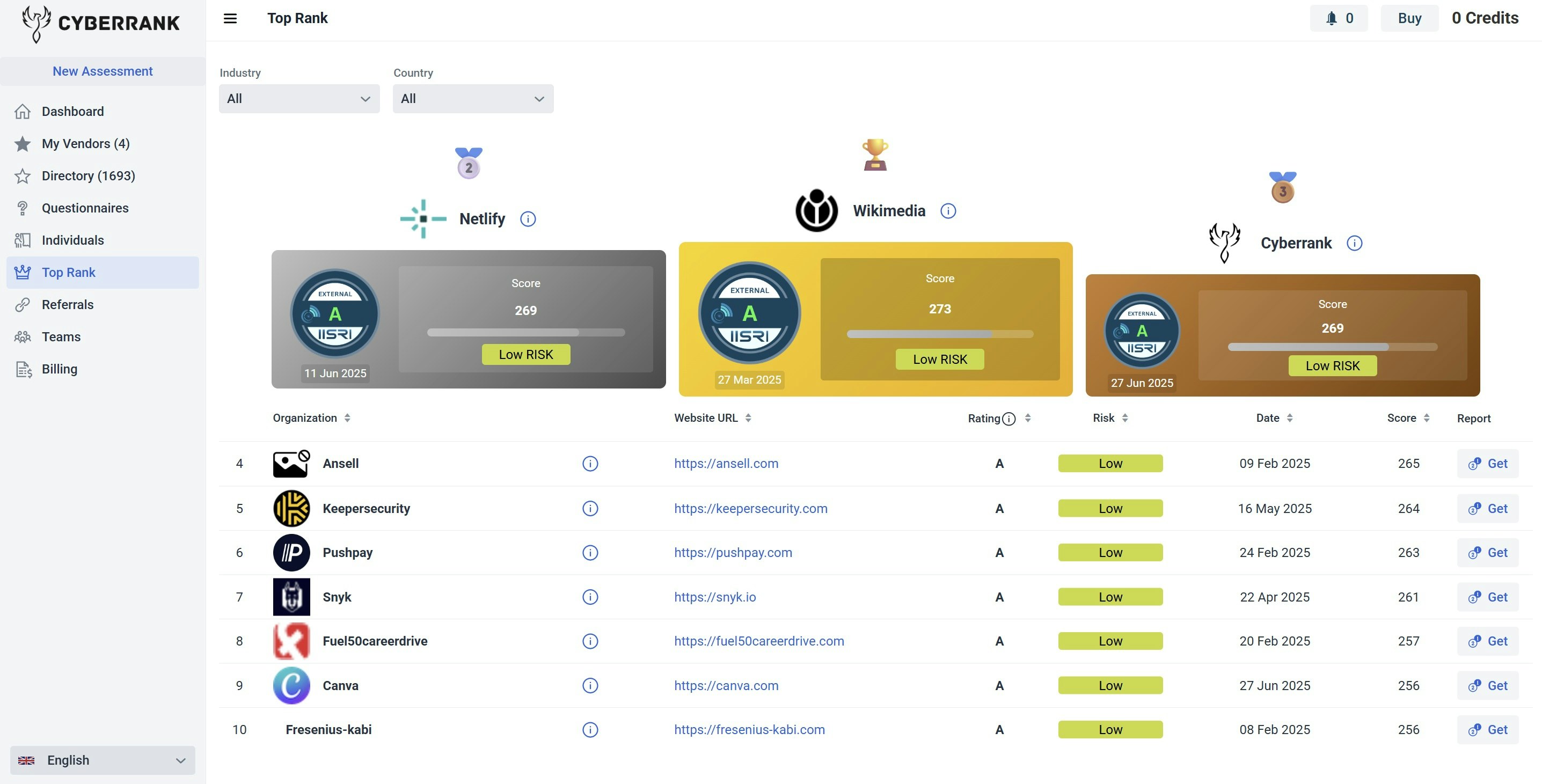Click the Low risk badge in the Pushpay row
This screenshot has width=1542, height=784.
pos(1110,553)
